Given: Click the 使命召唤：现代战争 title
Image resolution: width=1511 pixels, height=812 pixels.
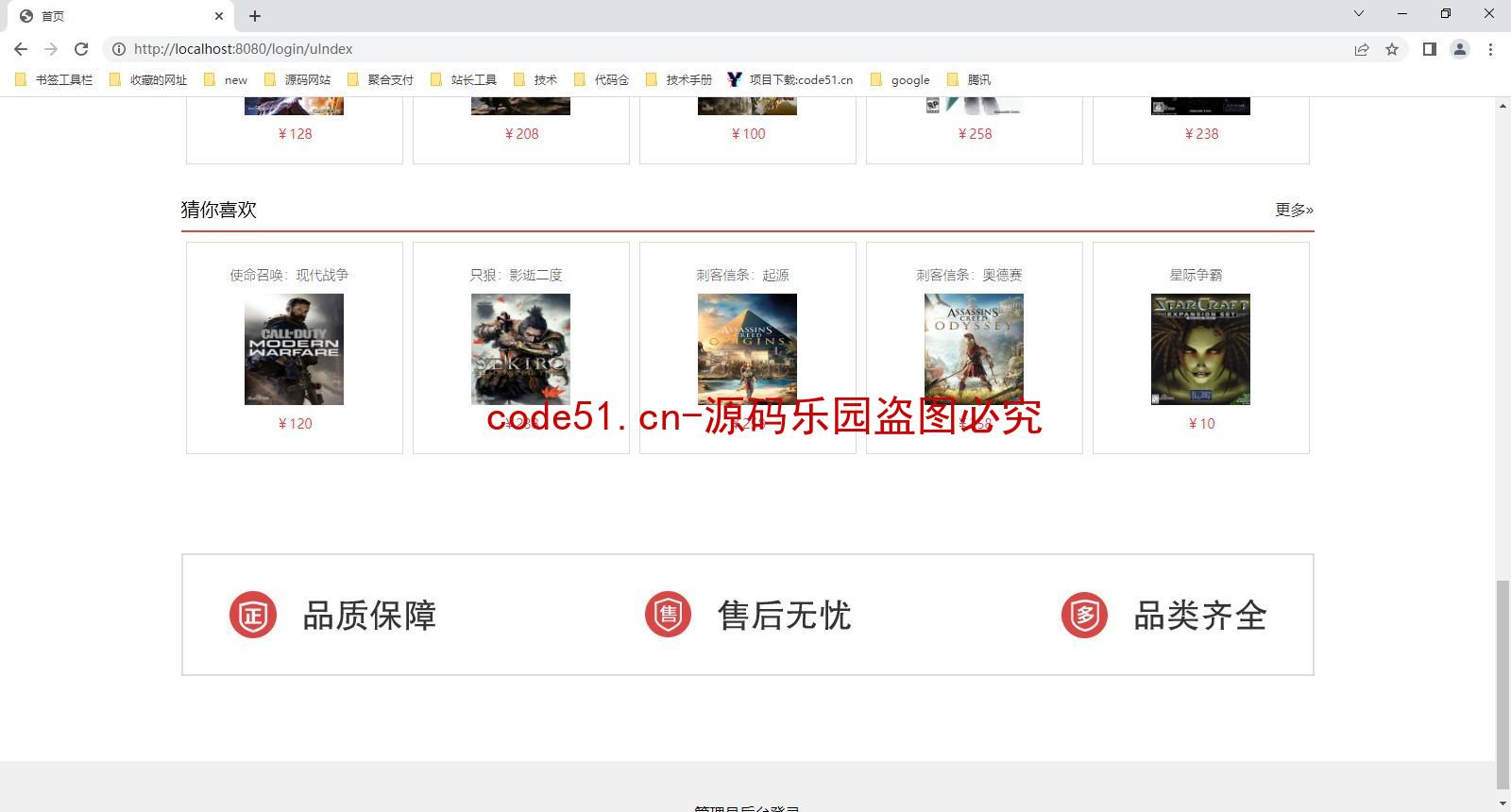Looking at the screenshot, I should tap(289, 275).
